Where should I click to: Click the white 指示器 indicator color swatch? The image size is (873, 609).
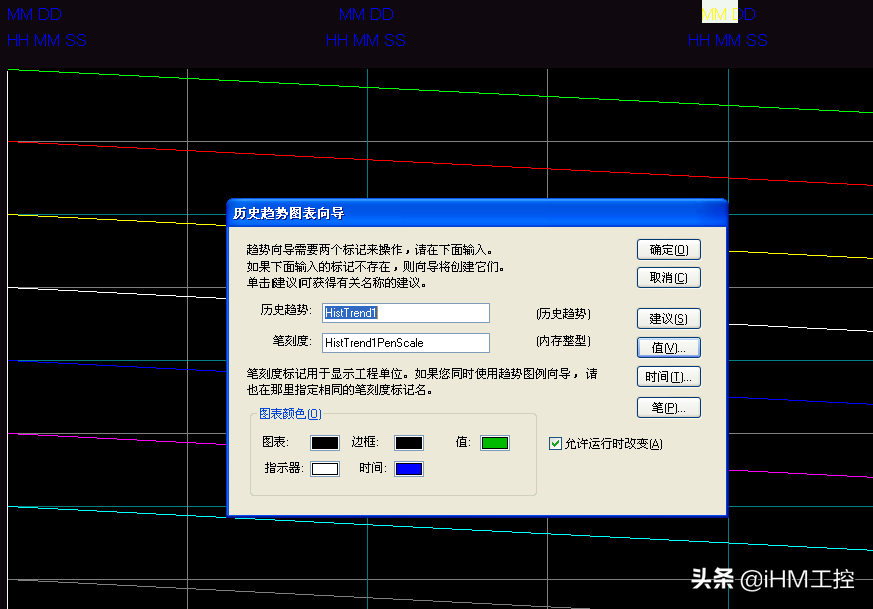click(325, 468)
